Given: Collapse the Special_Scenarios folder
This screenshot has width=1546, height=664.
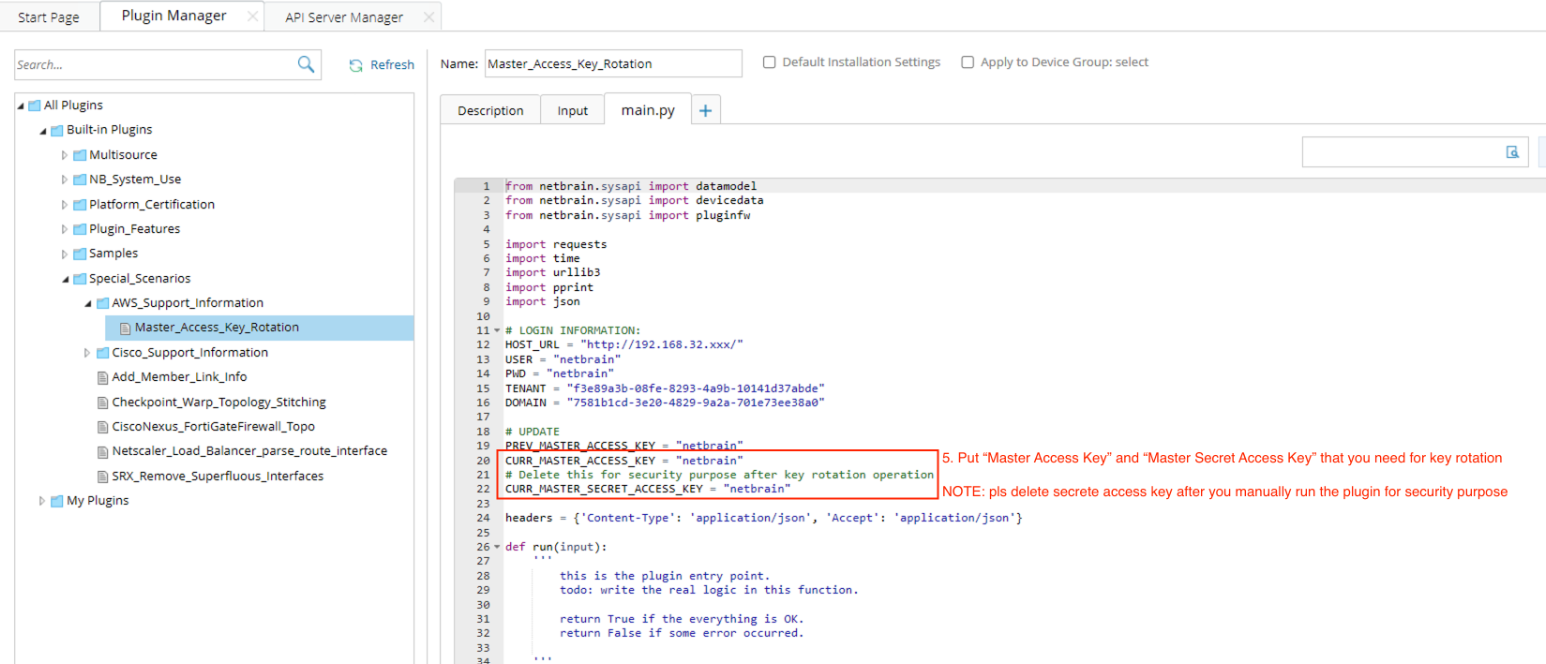Looking at the screenshot, I should (65, 279).
